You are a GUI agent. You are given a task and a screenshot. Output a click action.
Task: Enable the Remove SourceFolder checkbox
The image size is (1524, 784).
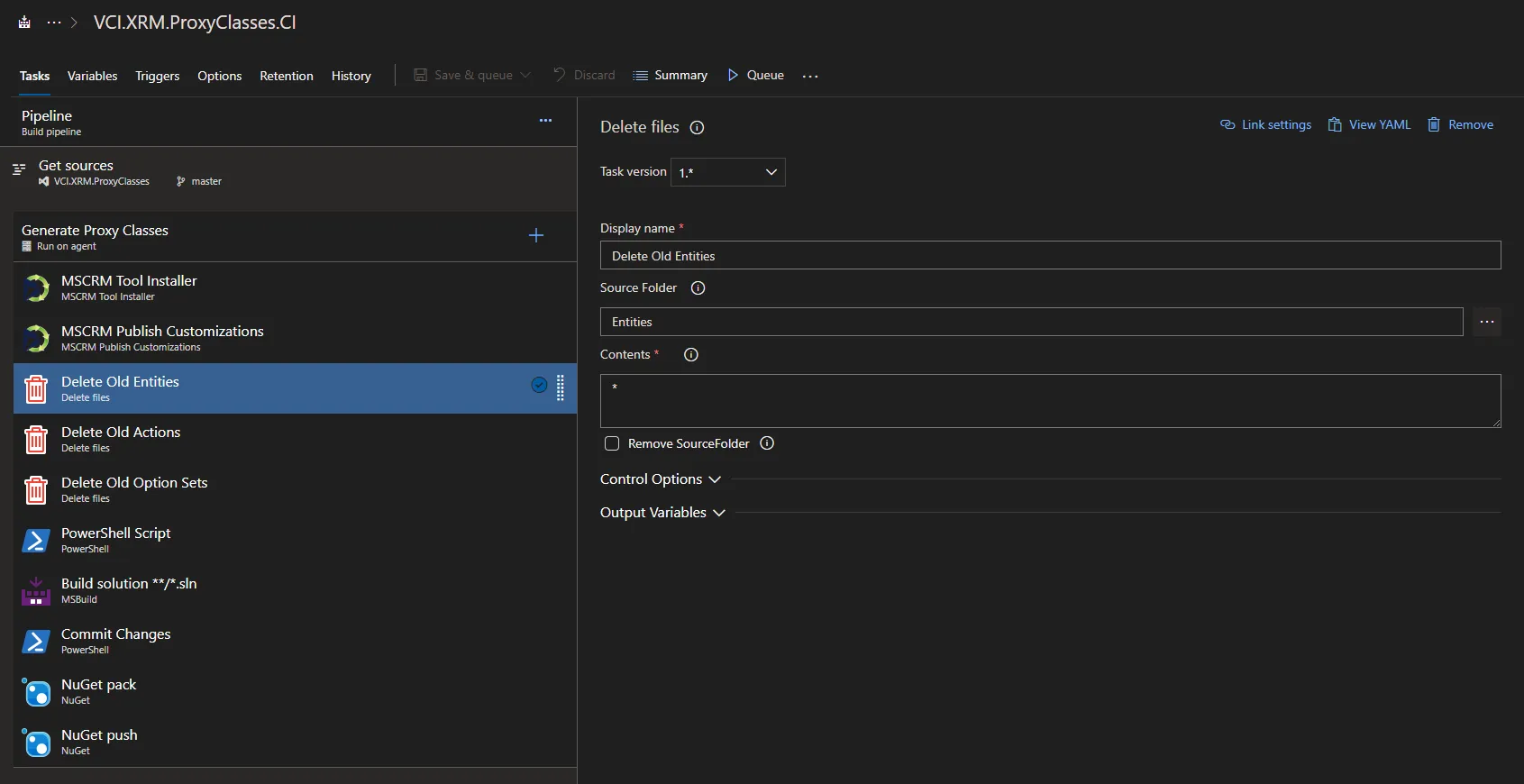coord(612,443)
